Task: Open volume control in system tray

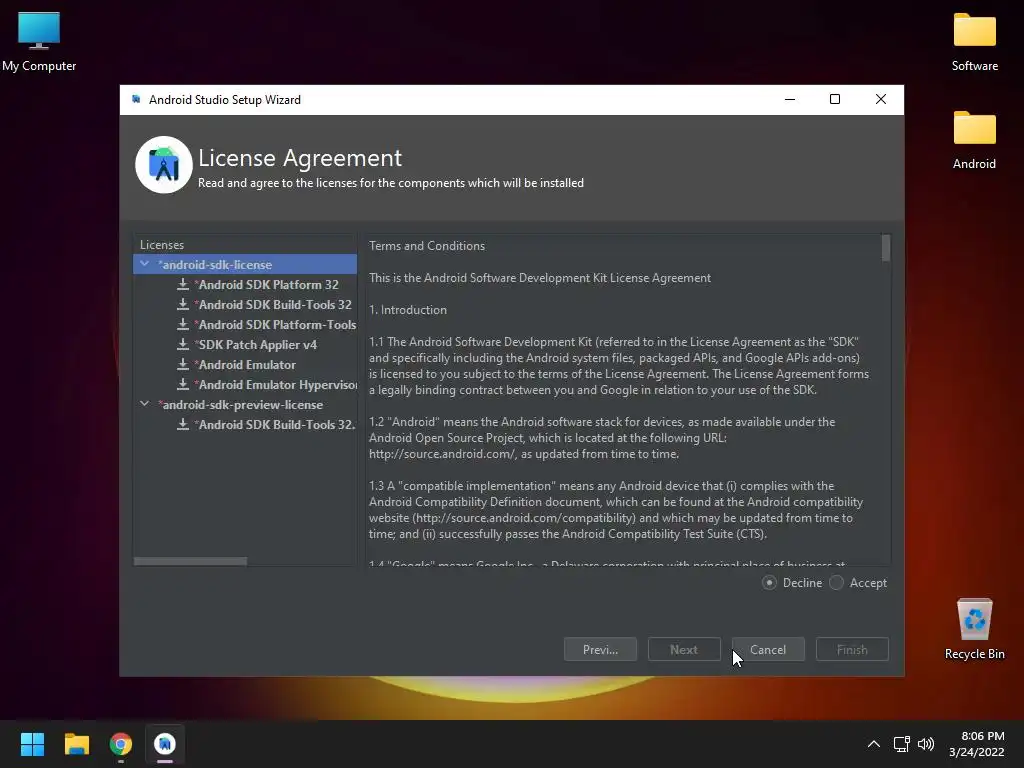Action: pyautogui.click(x=925, y=744)
